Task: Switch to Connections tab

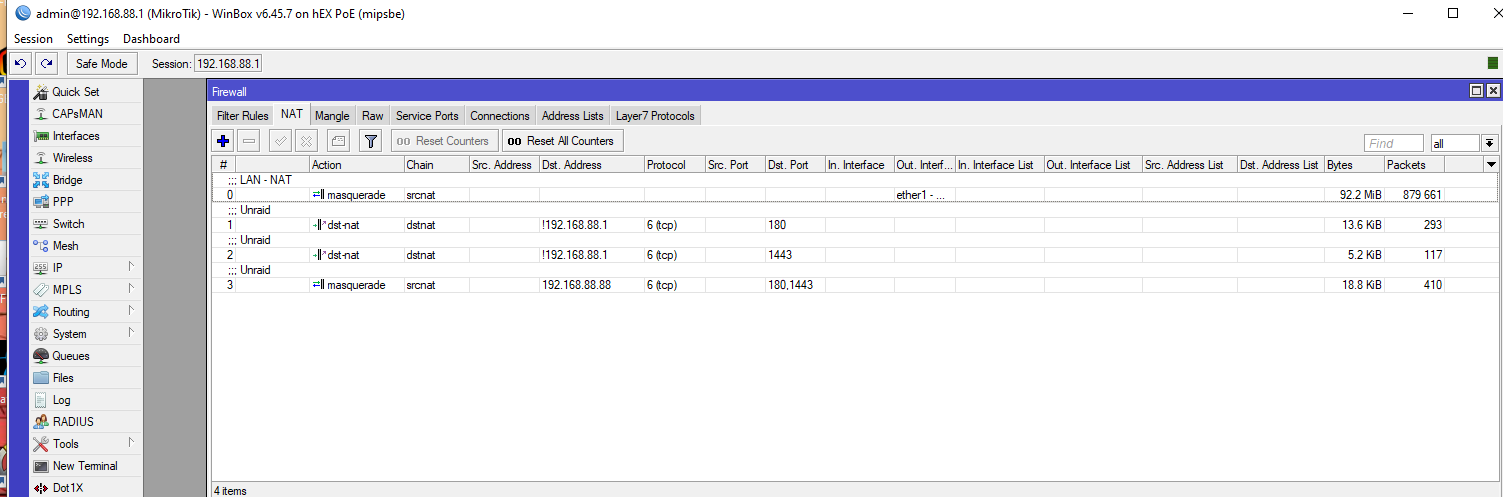Action: click(500, 116)
